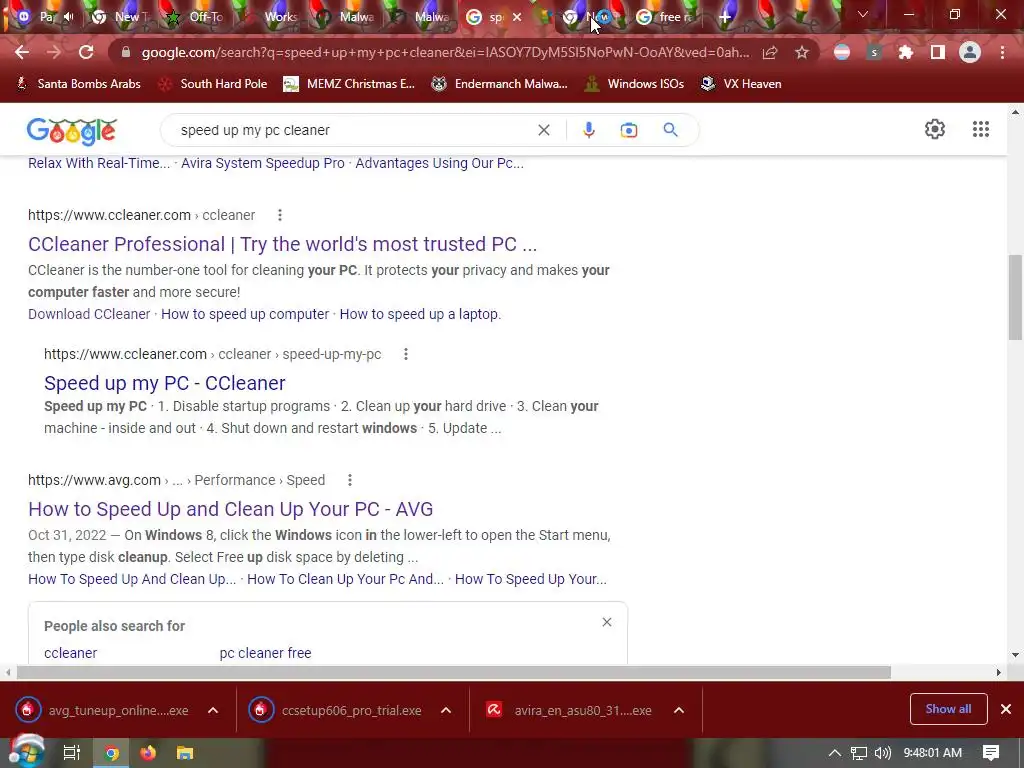Switch to the Works tab
Image resolution: width=1024 pixels, height=768 pixels.
[272, 17]
